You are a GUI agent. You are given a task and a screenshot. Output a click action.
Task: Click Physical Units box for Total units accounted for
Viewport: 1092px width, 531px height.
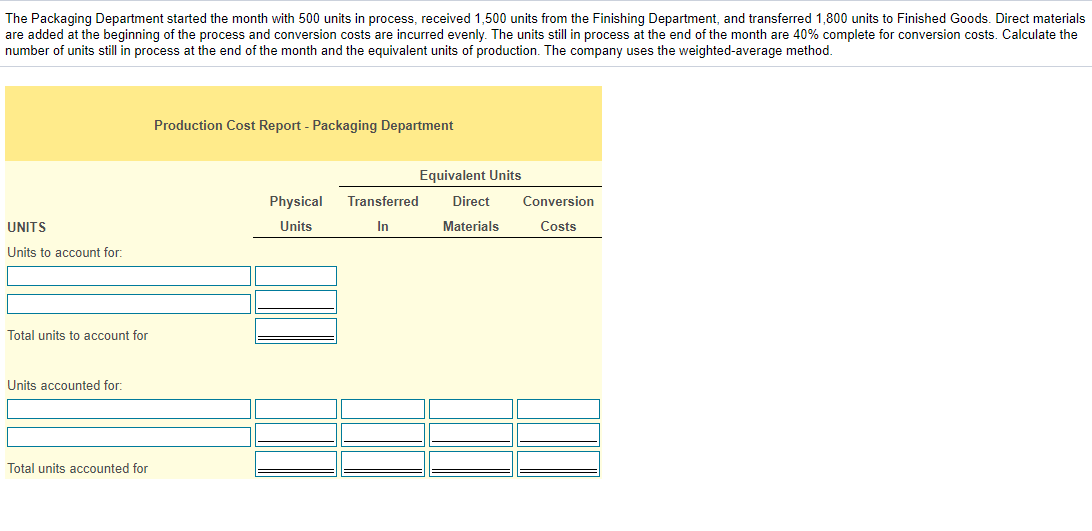pyautogui.click(x=296, y=464)
